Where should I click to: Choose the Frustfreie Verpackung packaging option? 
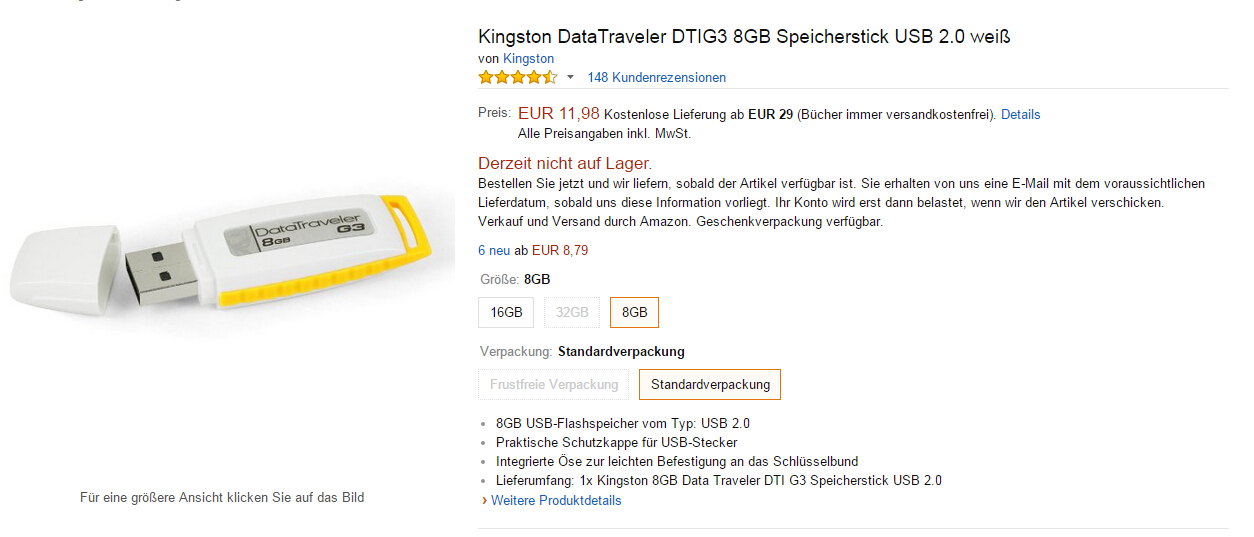(x=554, y=384)
